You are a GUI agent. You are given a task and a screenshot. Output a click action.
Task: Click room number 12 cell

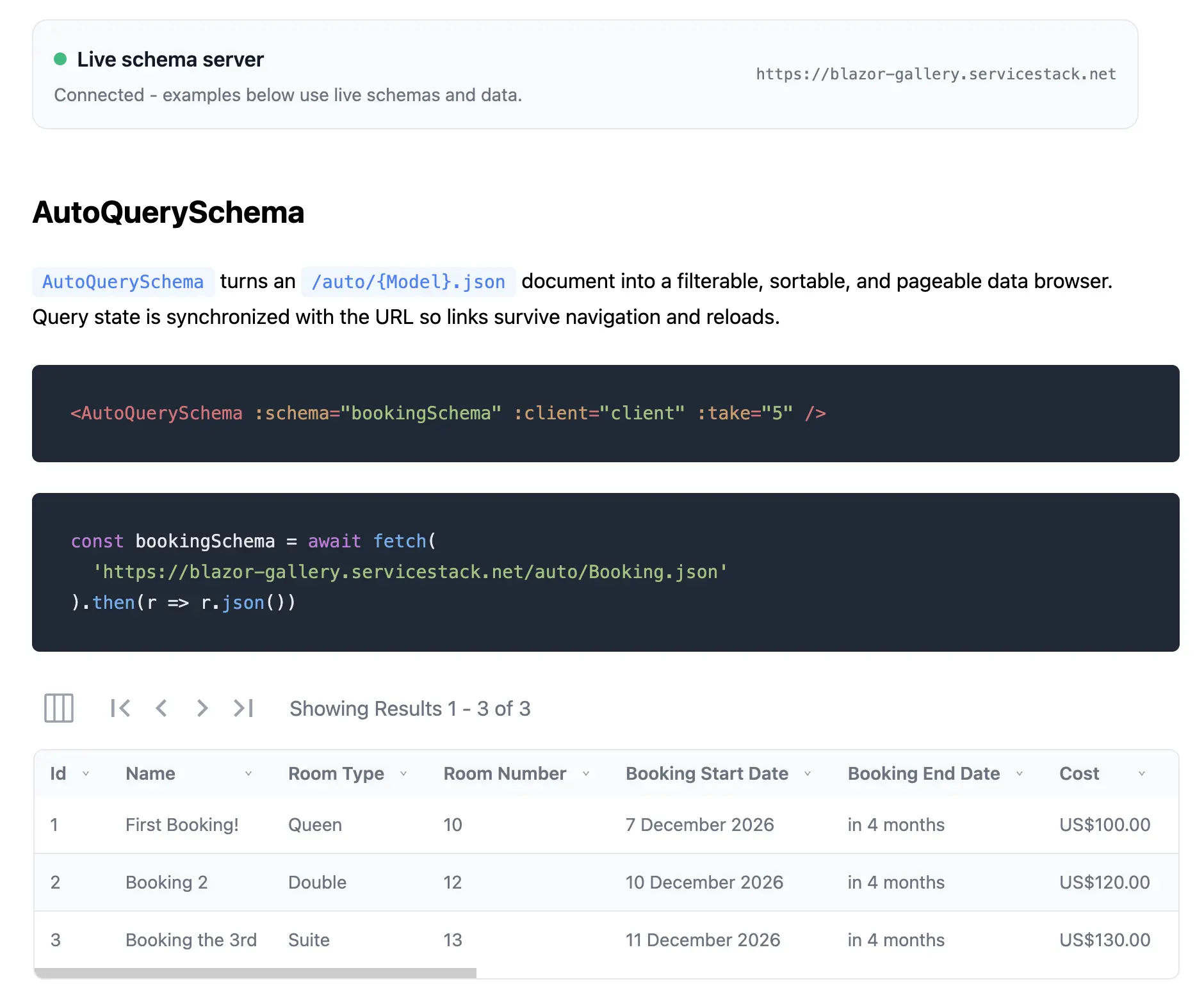coord(453,882)
